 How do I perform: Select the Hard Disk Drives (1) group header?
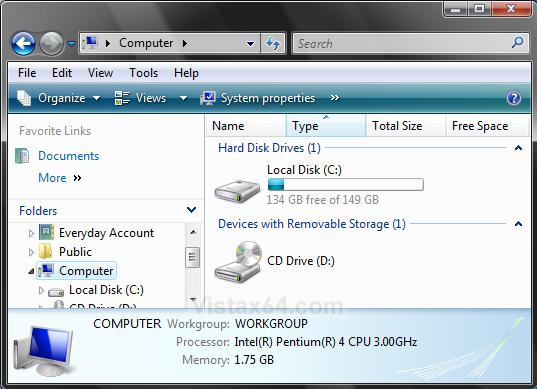click(269, 148)
